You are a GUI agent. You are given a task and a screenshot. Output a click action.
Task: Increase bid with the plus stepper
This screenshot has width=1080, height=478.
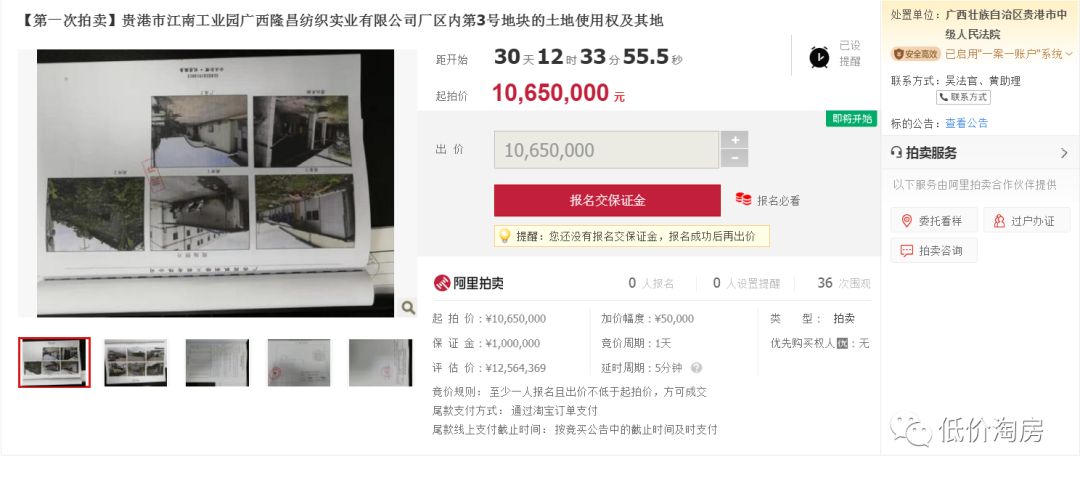[x=734, y=140]
